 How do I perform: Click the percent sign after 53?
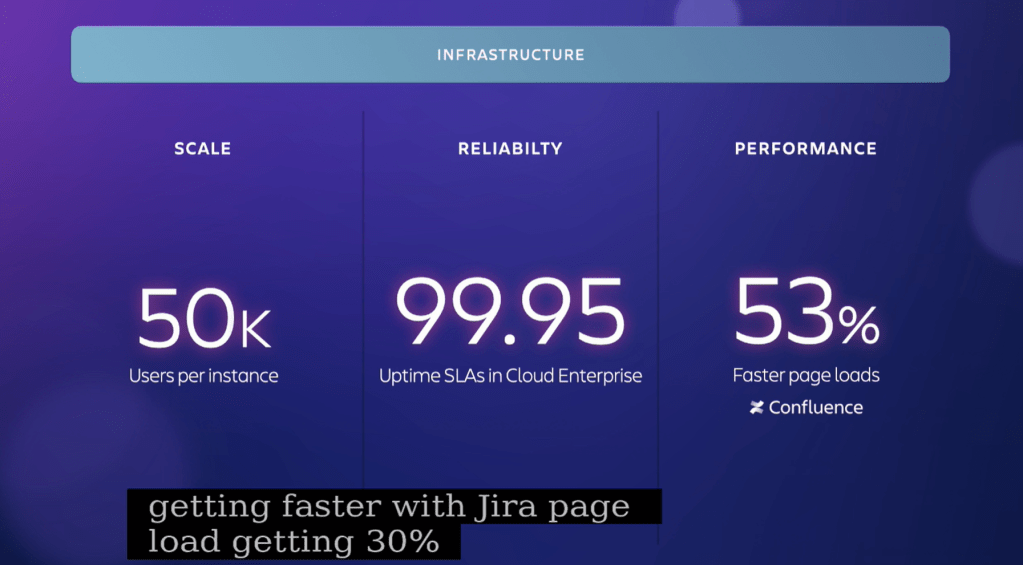859,325
